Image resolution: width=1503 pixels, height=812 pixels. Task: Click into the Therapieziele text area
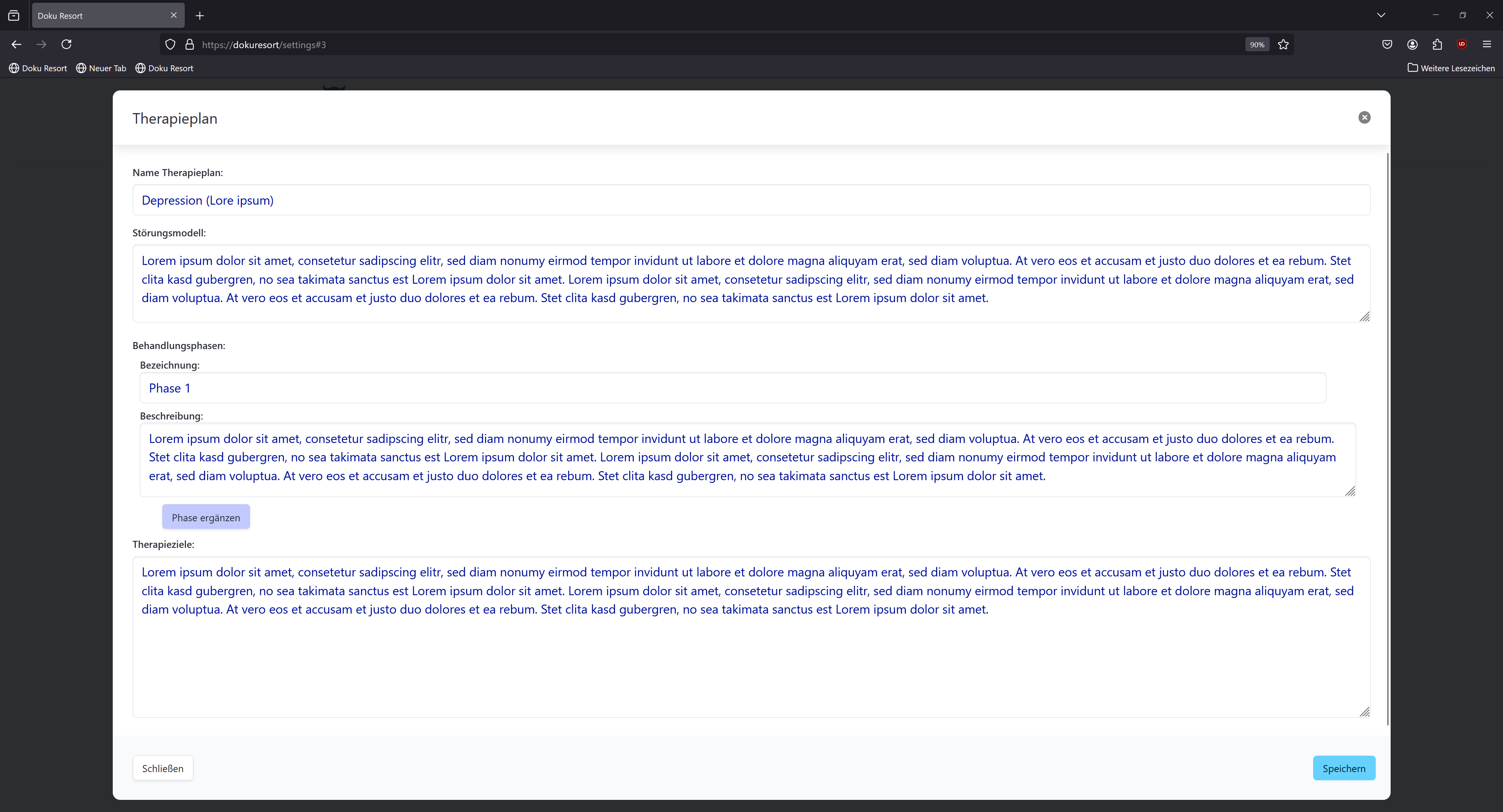coord(751,637)
